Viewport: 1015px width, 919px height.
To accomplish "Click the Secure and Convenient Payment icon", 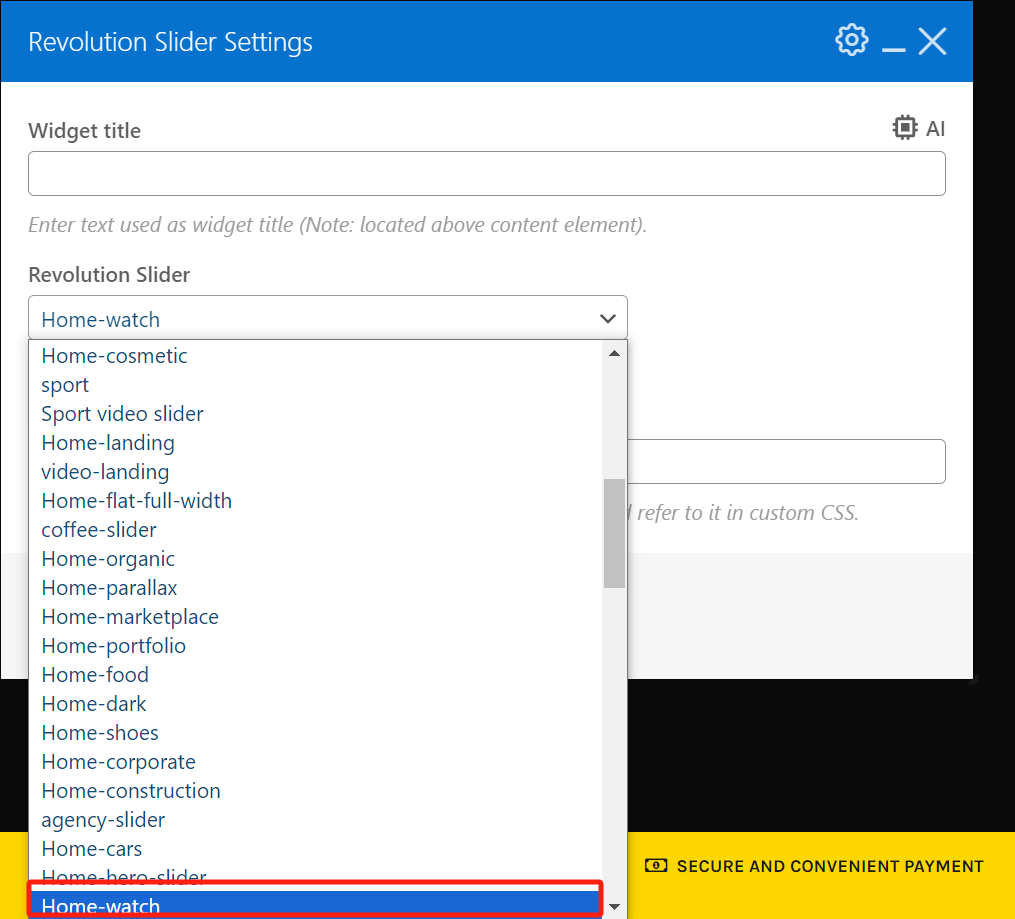I will pos(656,866).
